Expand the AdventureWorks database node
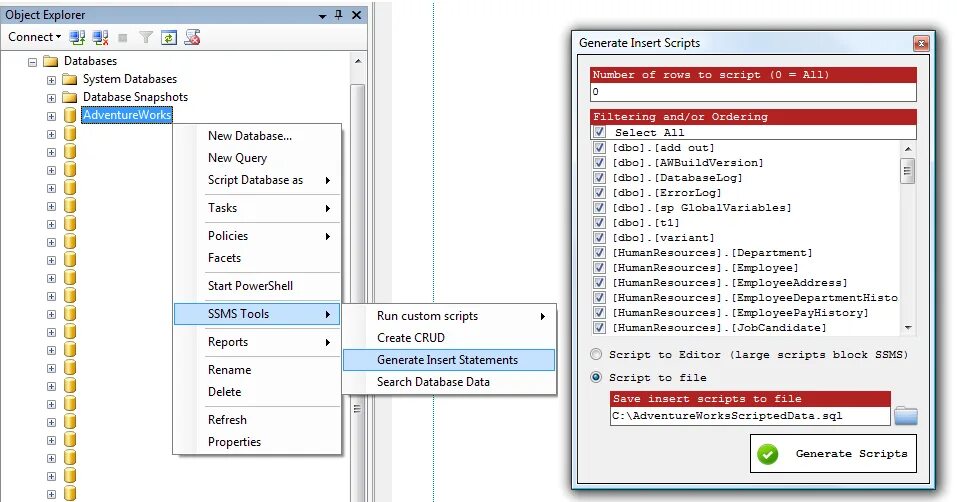Image resolution: width=957 pixels, height=502 pixels. [51, 116]
